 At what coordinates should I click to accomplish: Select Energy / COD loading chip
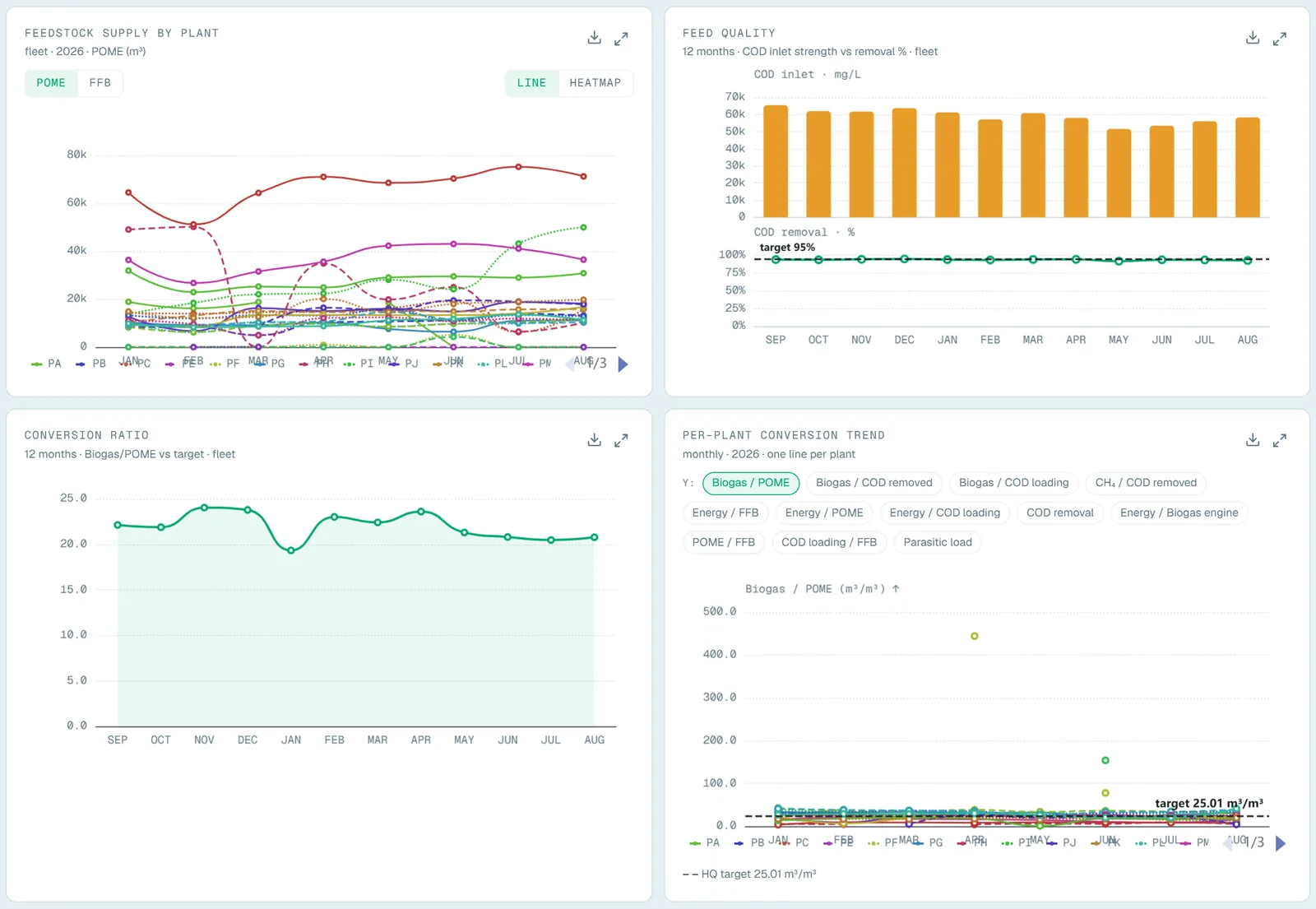coord(945,512)
